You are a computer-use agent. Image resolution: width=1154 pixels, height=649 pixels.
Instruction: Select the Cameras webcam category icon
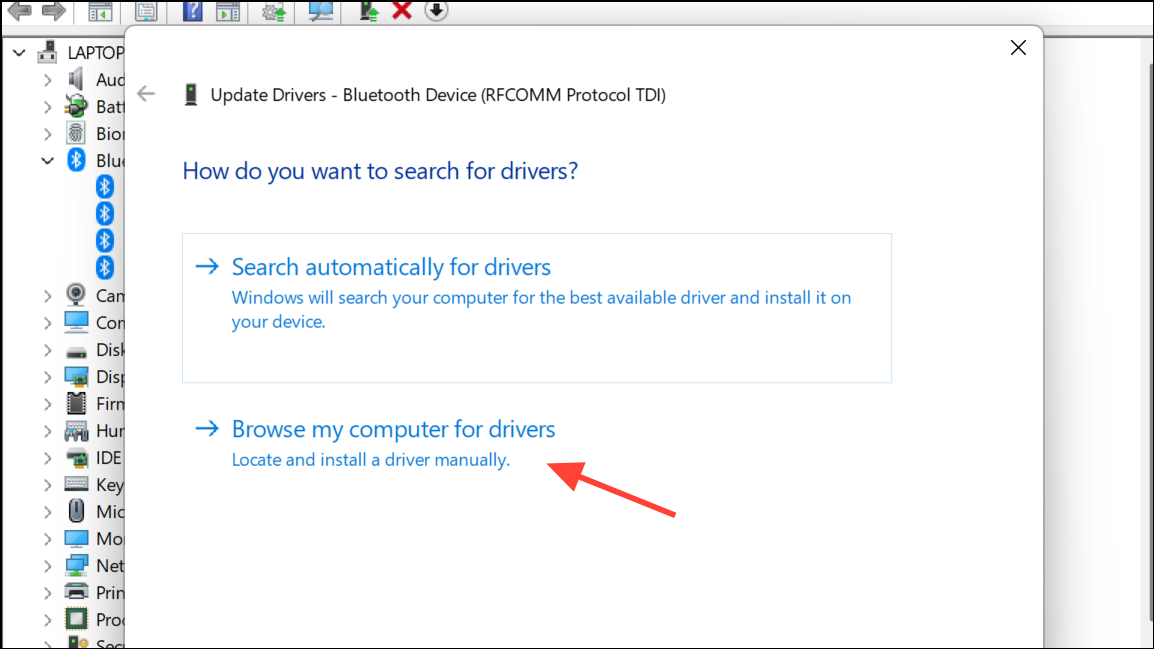[76, 294]
